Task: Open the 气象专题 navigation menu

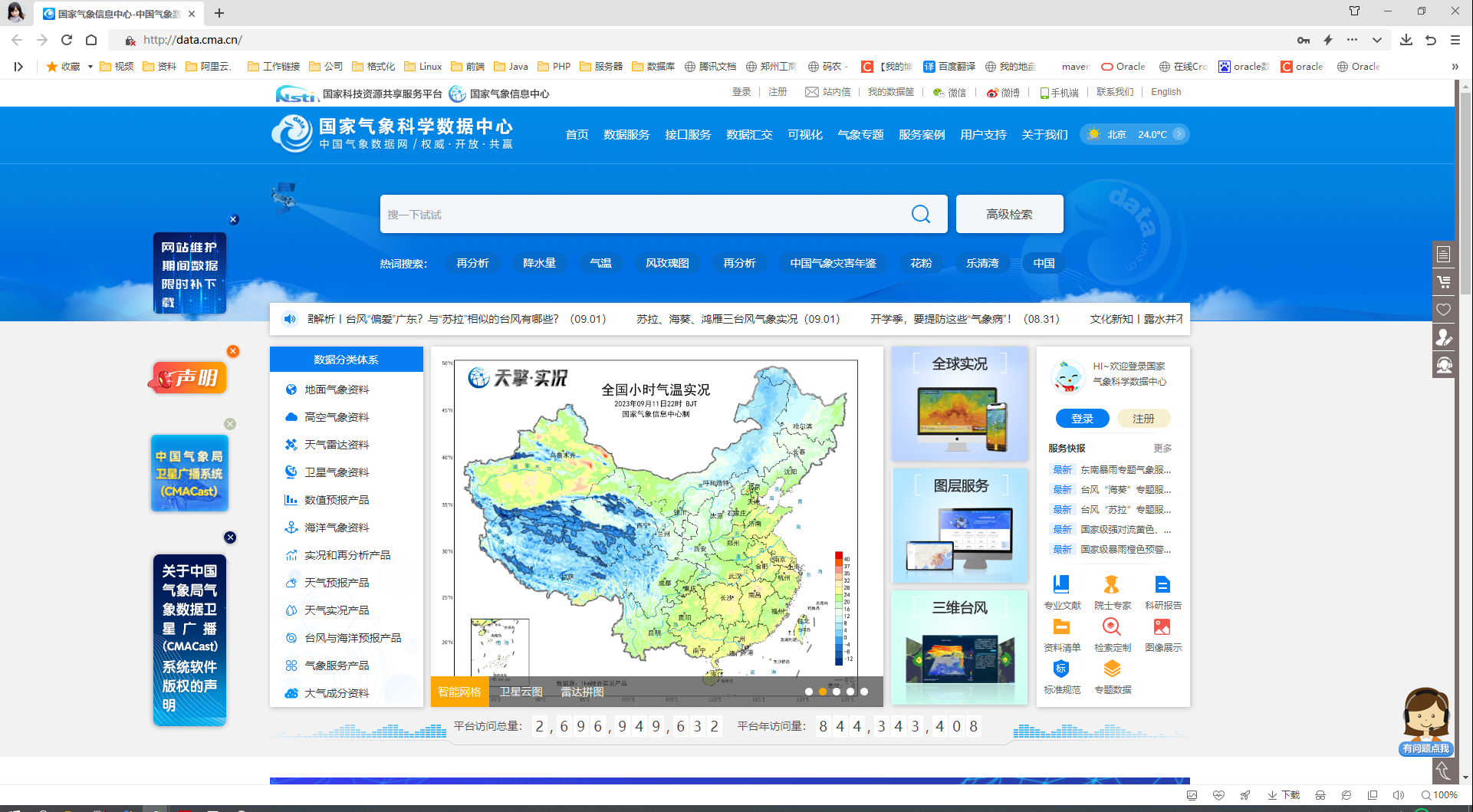Action: pyautogui.click(x=860, y=135)
